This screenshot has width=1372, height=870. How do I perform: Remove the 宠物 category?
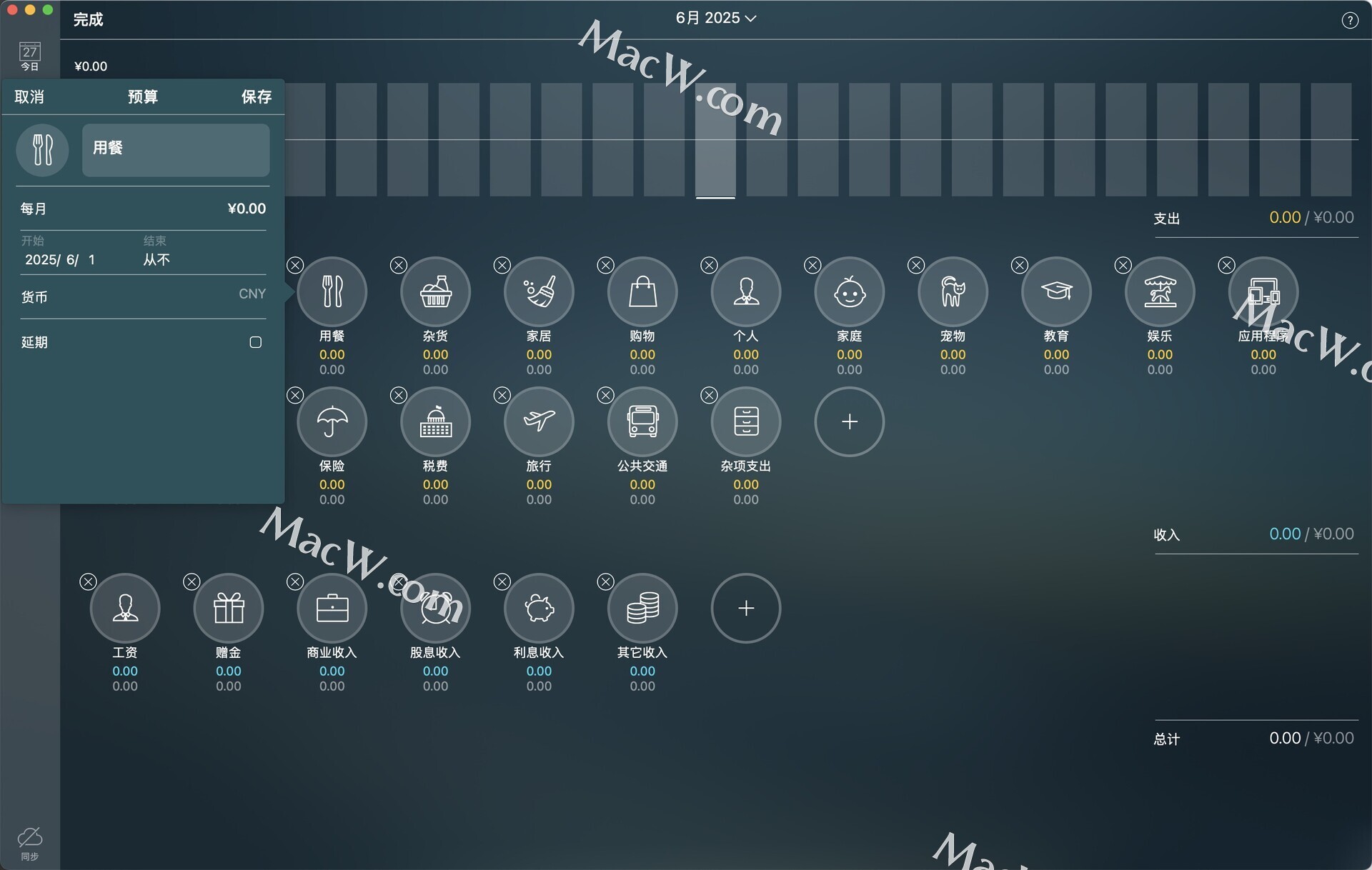click(x=916, y=265)
